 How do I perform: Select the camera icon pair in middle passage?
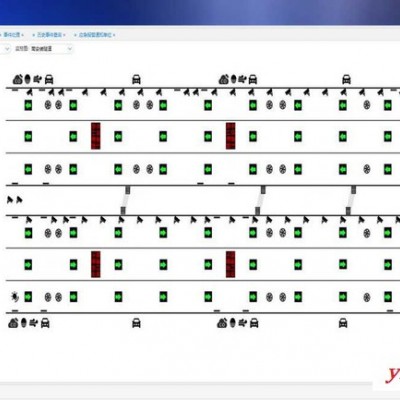click(15, 200)
